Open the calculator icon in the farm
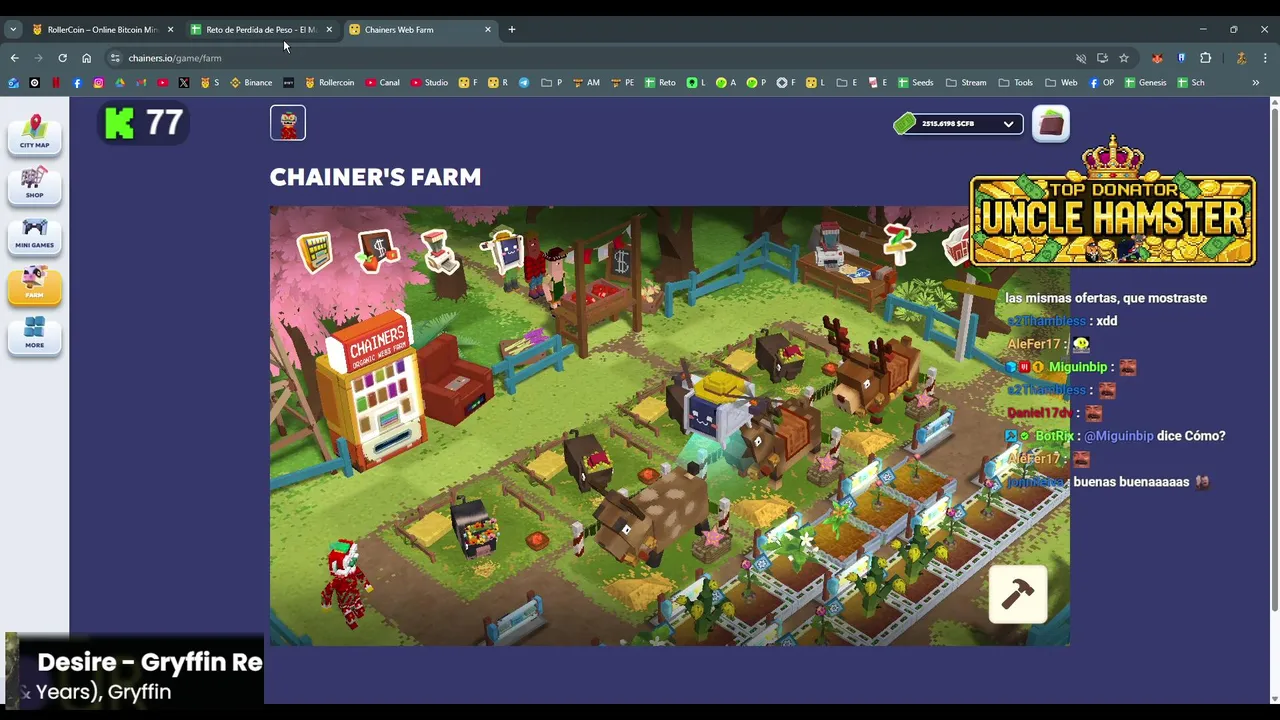The width and height of the screenshot is (1280, 720). pyautogui.click(x=315, y=251)
